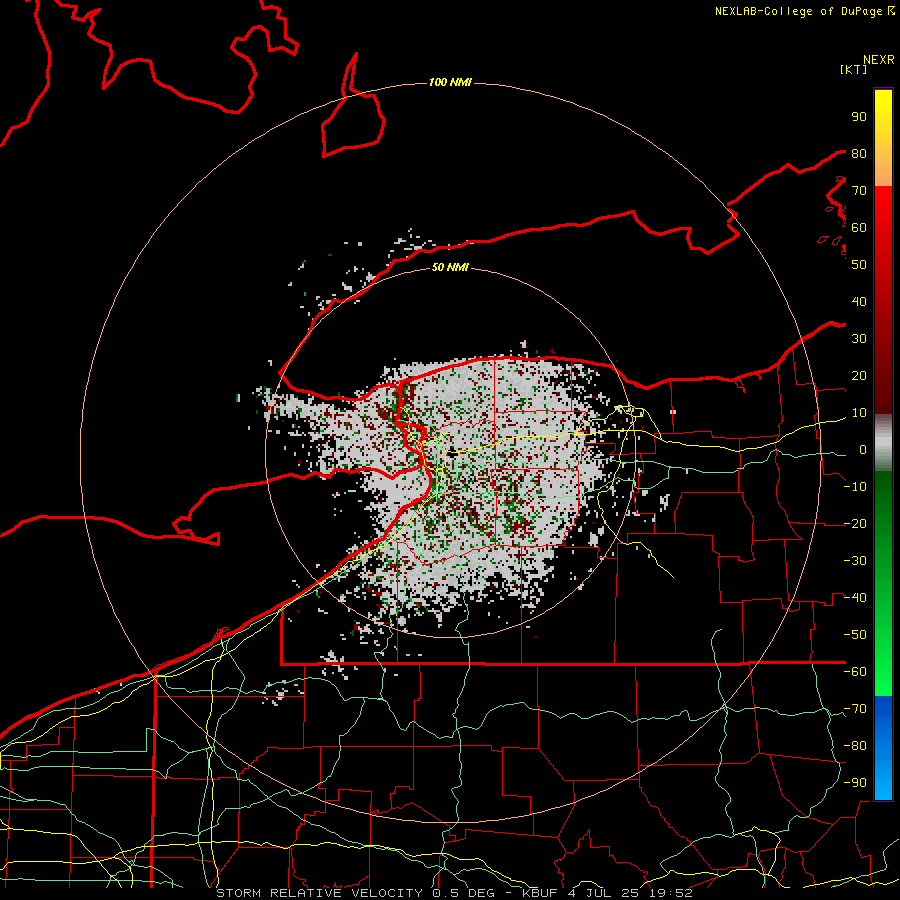Click the positive 70 knot scale label

click(x=859, y=191)
